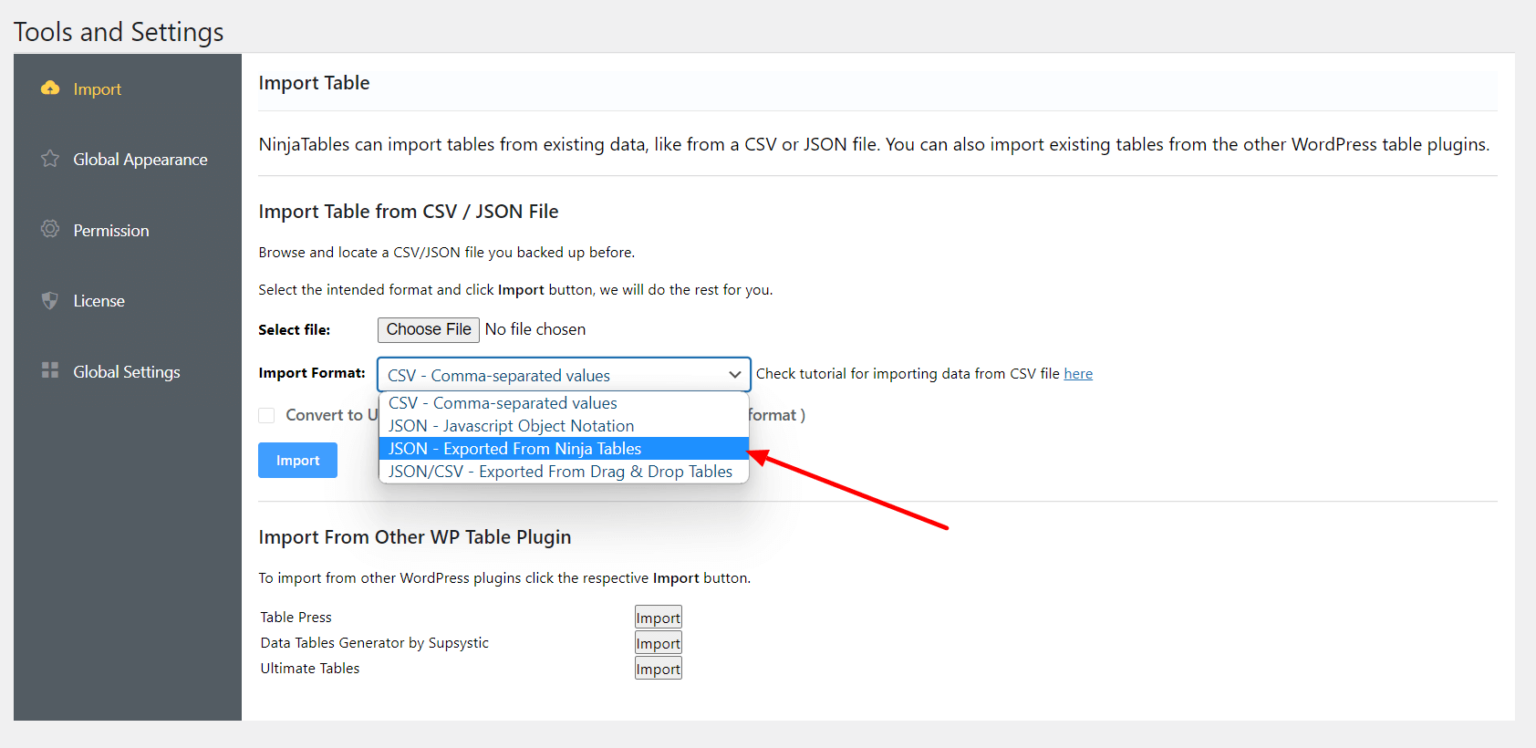Click the Choose File button
This screenshot has width=1536, height=748.
pyautogui.click(x=428, y=329)
